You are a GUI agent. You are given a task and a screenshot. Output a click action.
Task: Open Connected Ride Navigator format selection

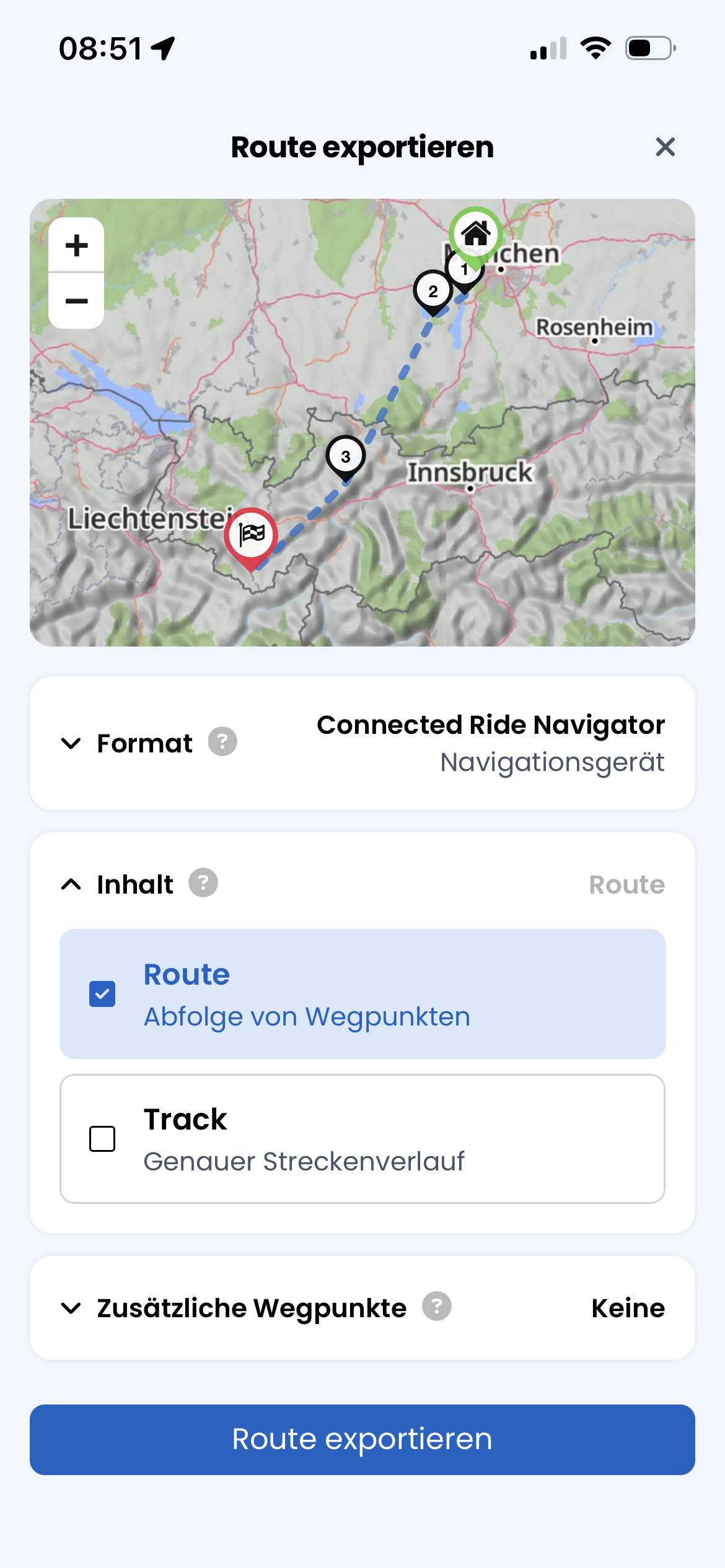491,743
